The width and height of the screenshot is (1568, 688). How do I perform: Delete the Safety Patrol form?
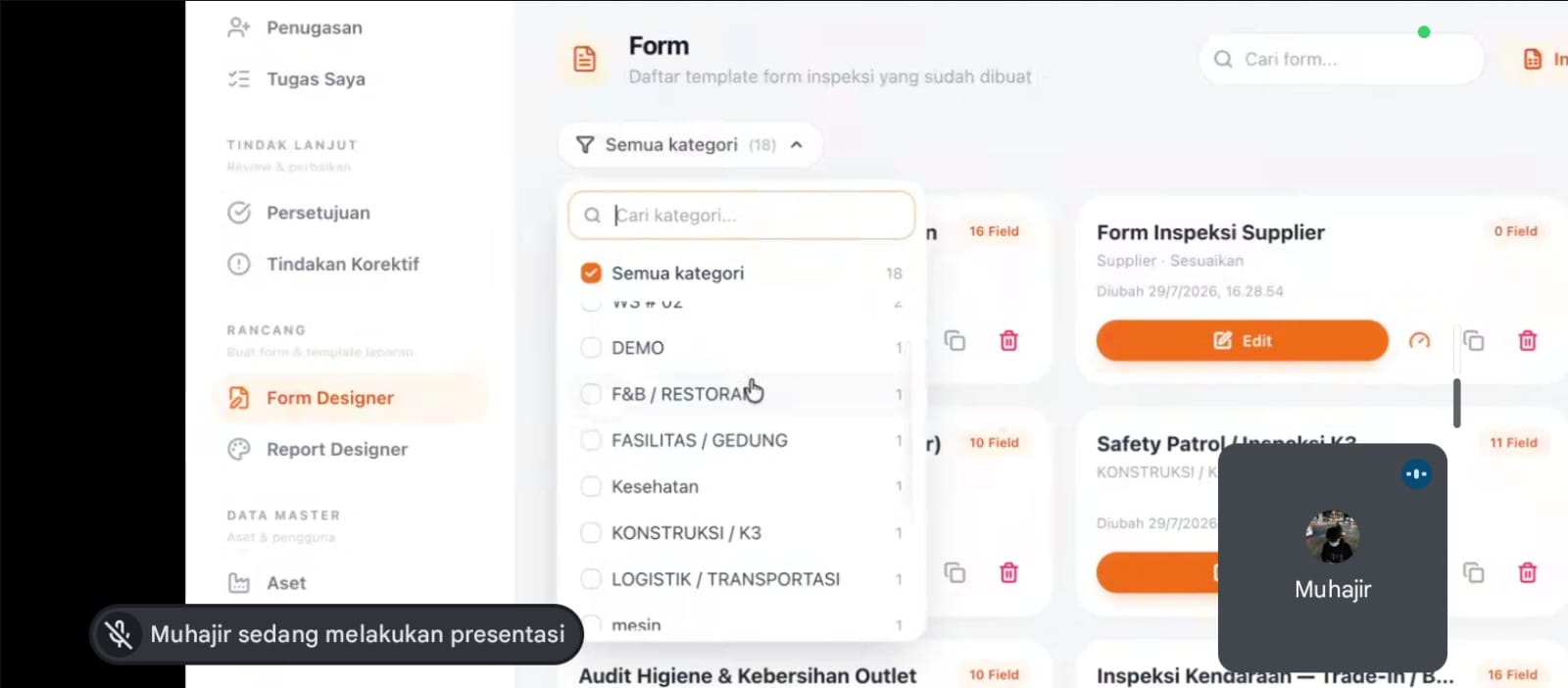[x=1527, y=572]
